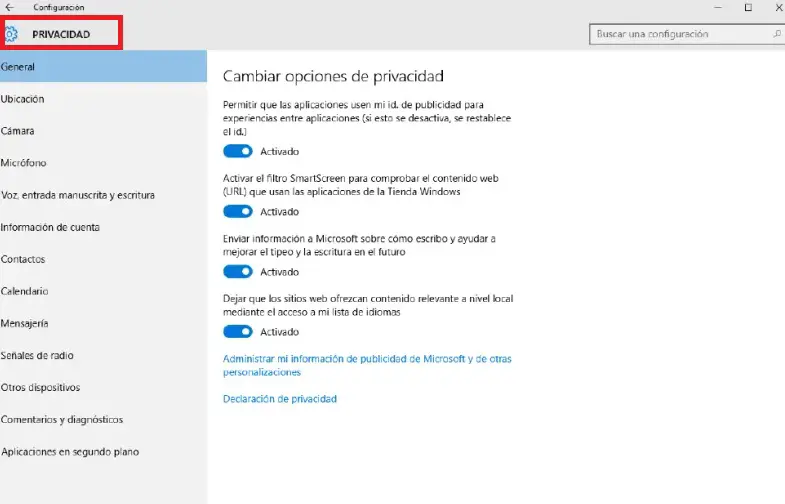785x504 pixels.
Task: Open Señales de radio settings
Action: tap(37, 355)
